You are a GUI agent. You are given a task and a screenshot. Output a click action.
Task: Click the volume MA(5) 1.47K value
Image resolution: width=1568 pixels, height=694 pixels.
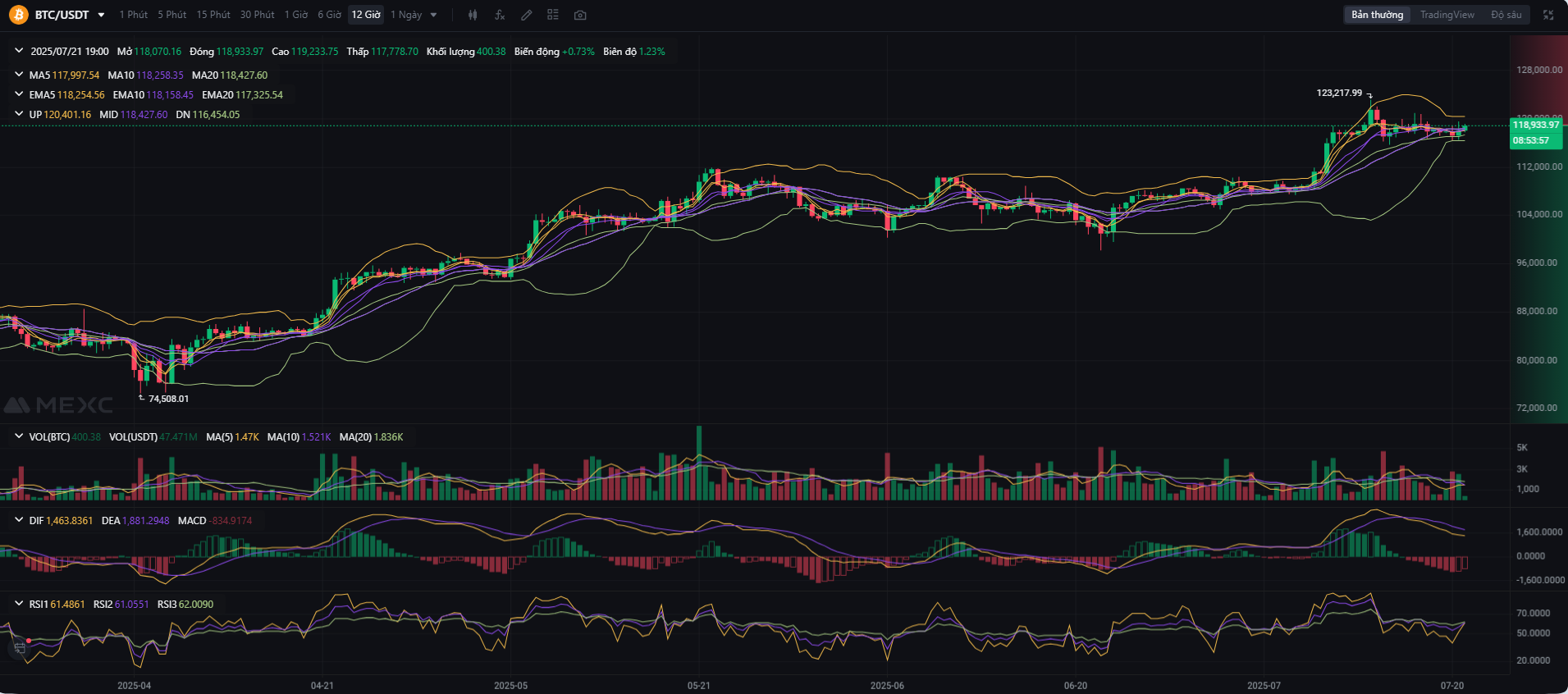tap(247, 436)
